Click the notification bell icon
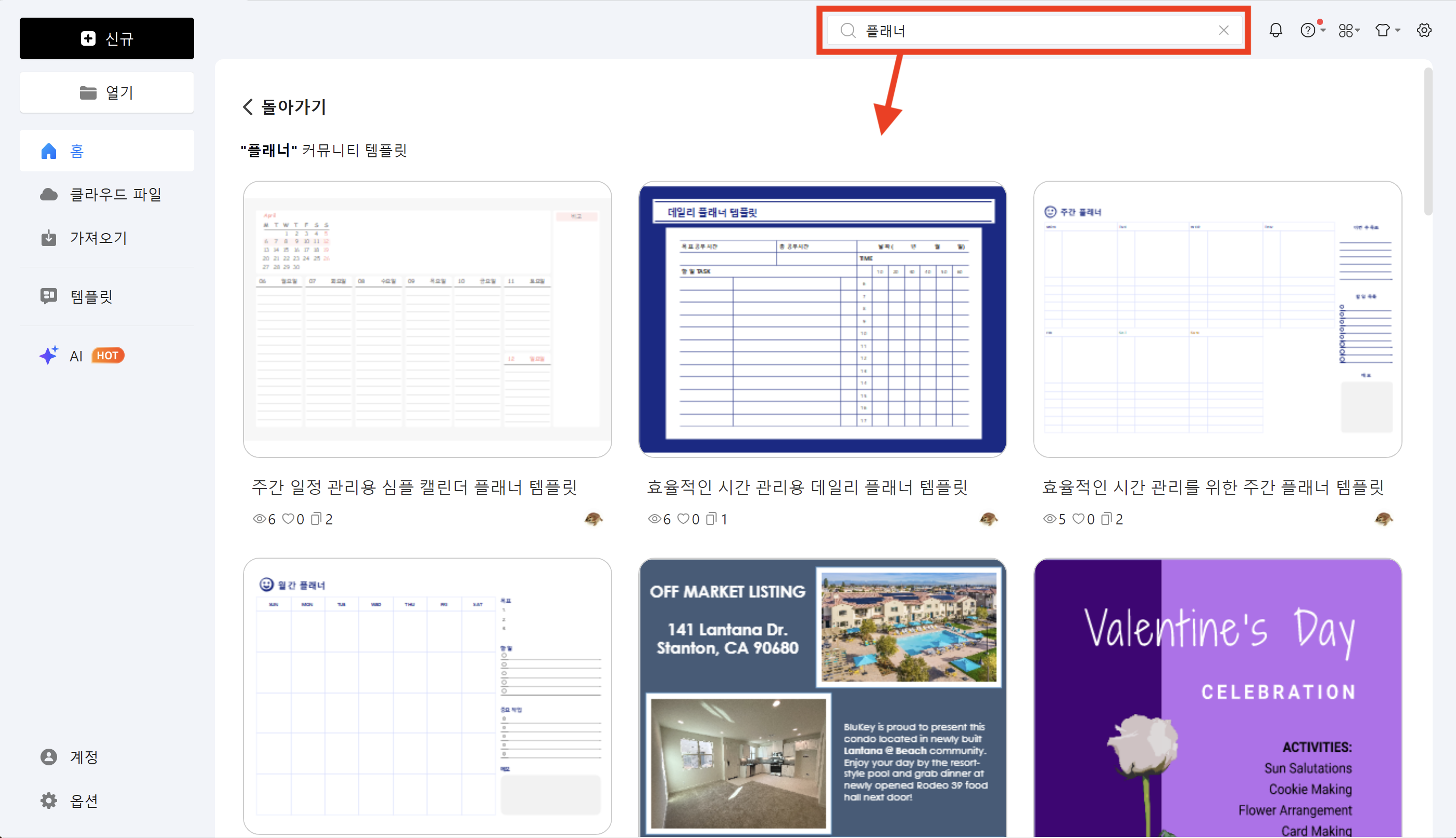This screenshot has width=1456, height=838. pyautogui.click(x=1275, y=31)
